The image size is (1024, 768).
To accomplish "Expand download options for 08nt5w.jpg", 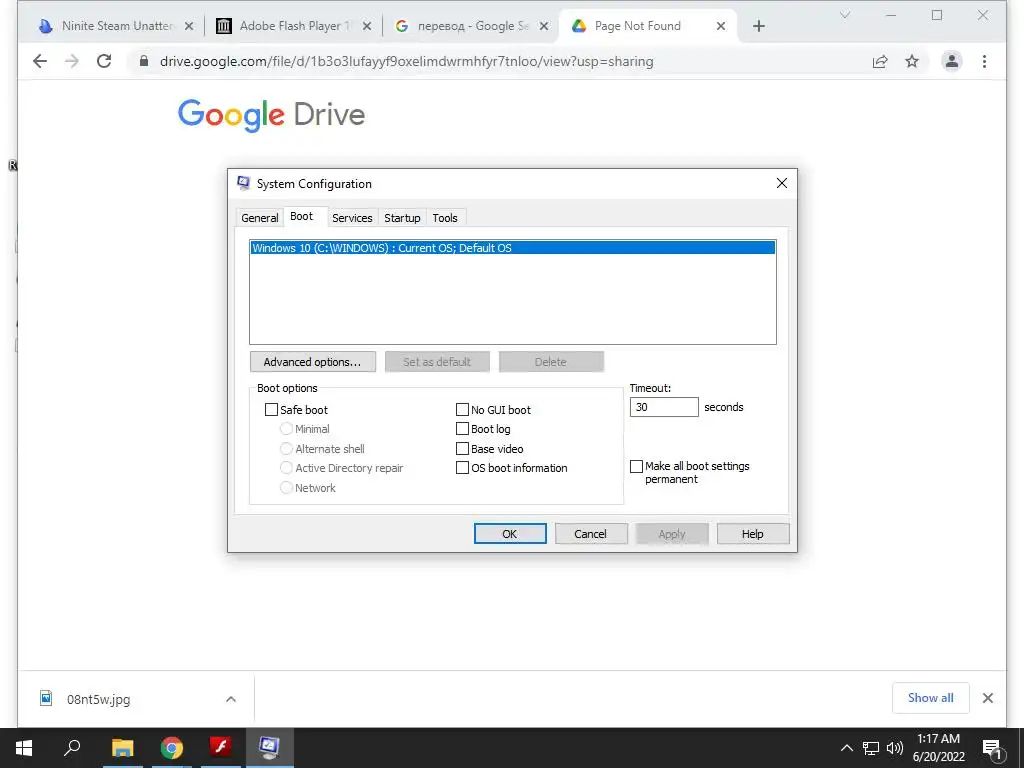I will point(231,699).
